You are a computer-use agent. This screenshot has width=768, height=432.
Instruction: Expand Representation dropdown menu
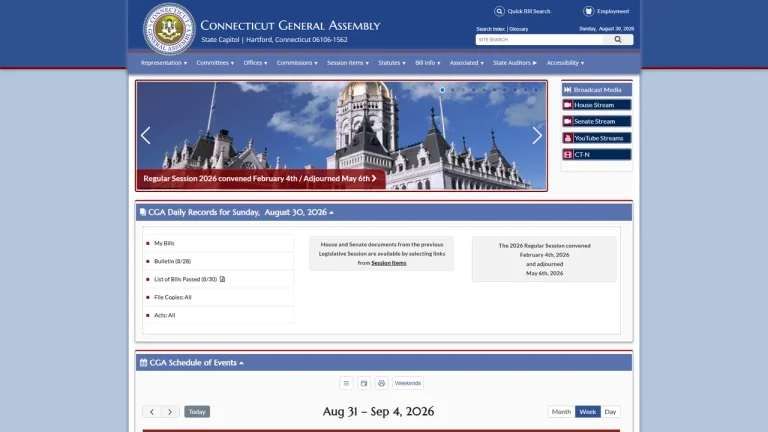[x=164, y=63]
